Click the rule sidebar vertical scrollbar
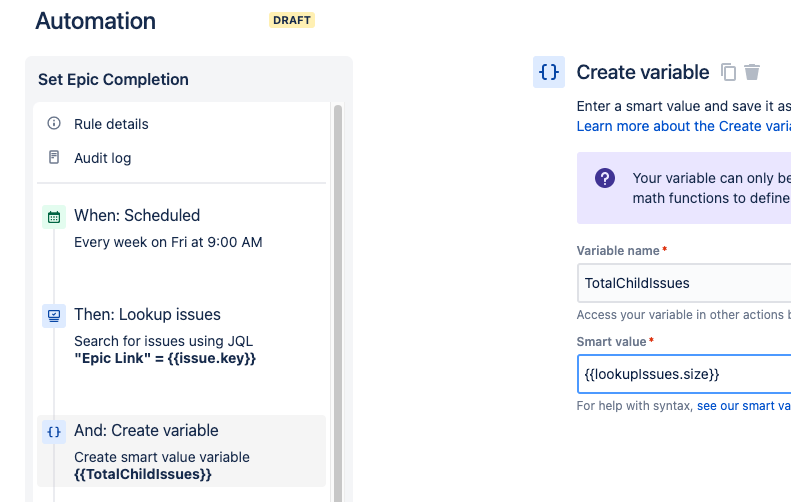791x502 pixels. (x=338, y=300)
